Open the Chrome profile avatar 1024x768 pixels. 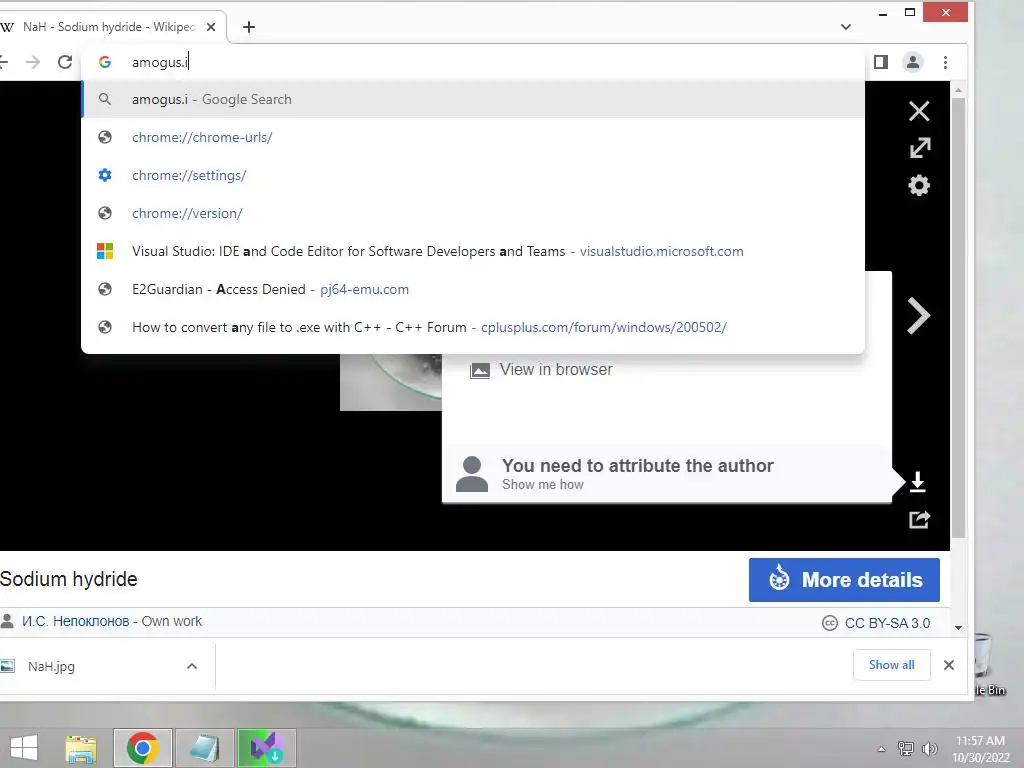click(913, 62)
